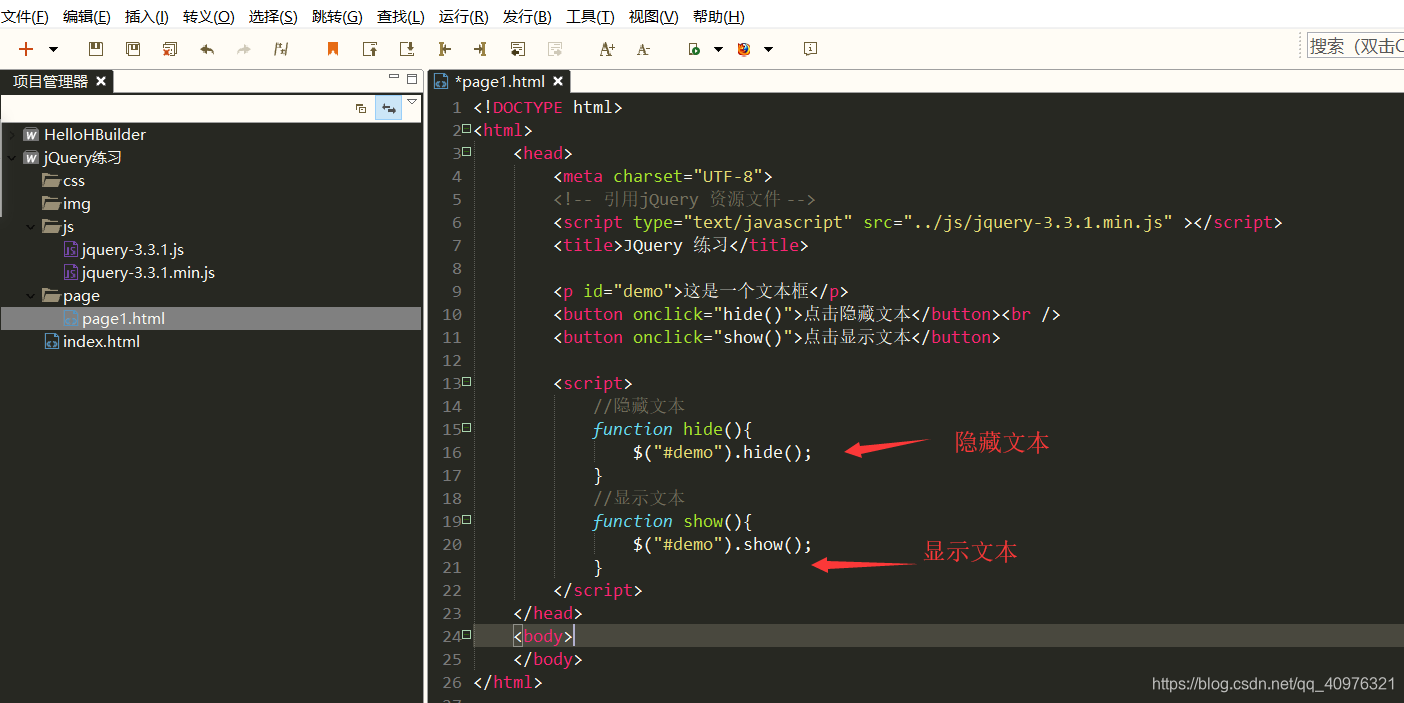Click the back-to-last-edit toolbar icon
Screen dimensions: 1404x703
point(518,49)
